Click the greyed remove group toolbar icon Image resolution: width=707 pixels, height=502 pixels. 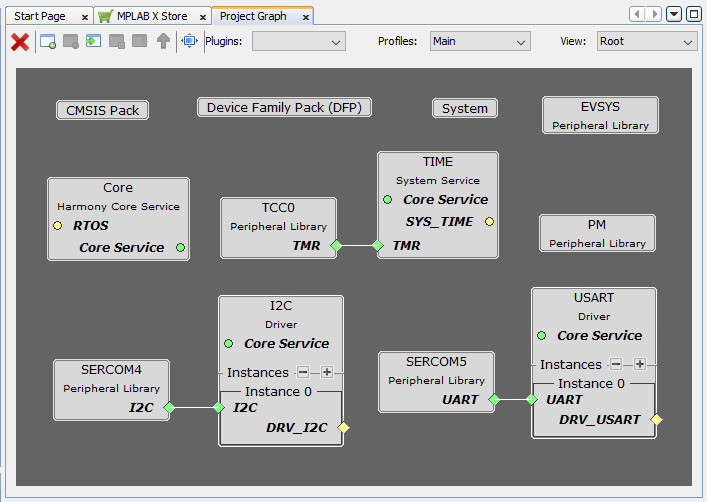click(71, 41)
